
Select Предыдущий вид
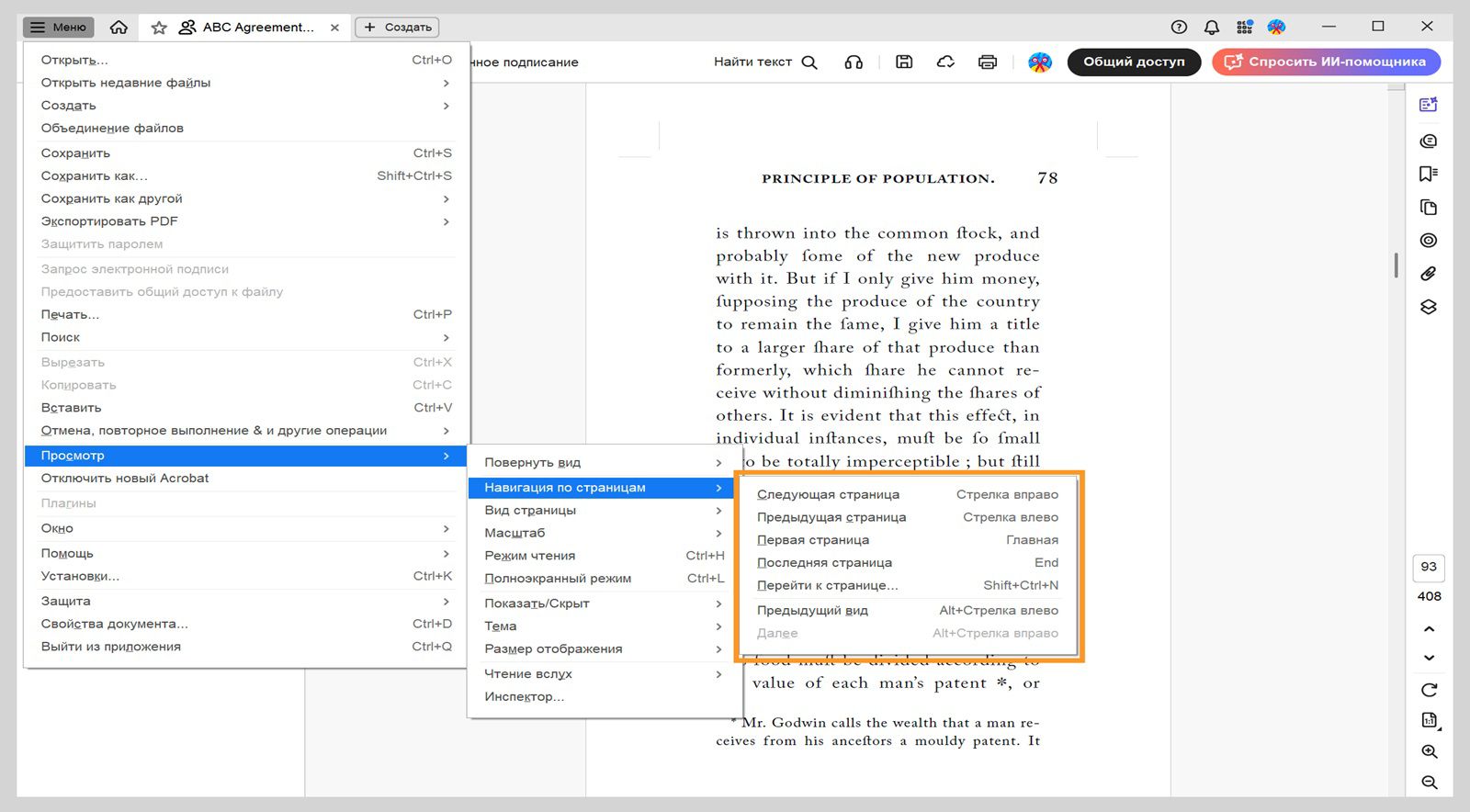click(908, 610)
